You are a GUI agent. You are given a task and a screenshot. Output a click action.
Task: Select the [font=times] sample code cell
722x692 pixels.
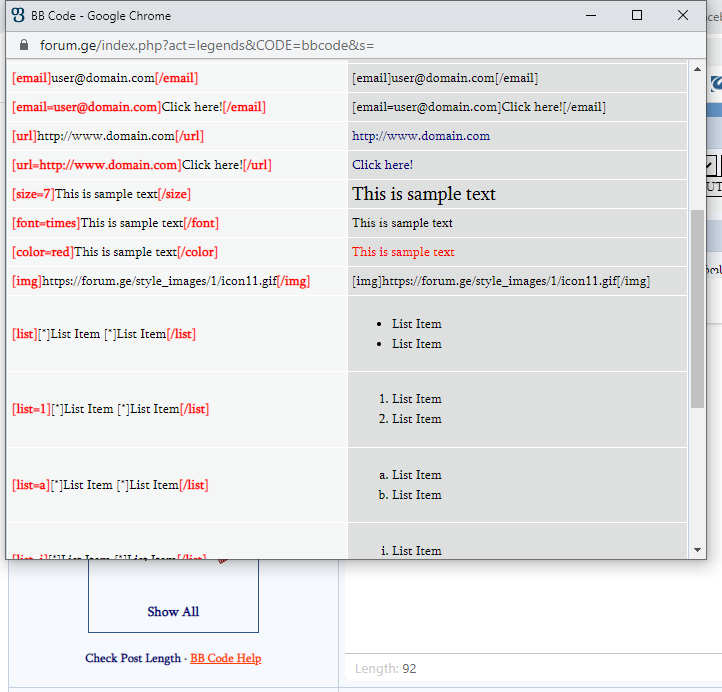click(177, 223)
